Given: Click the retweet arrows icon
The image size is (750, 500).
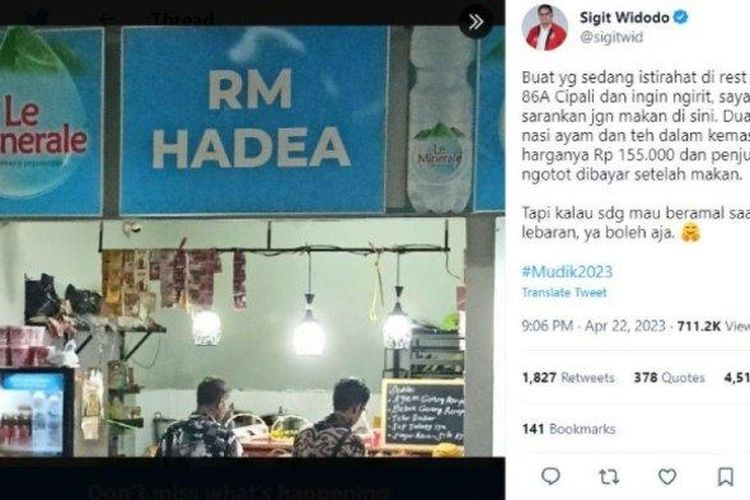Looking at the screenshot, I should point(609,477).
